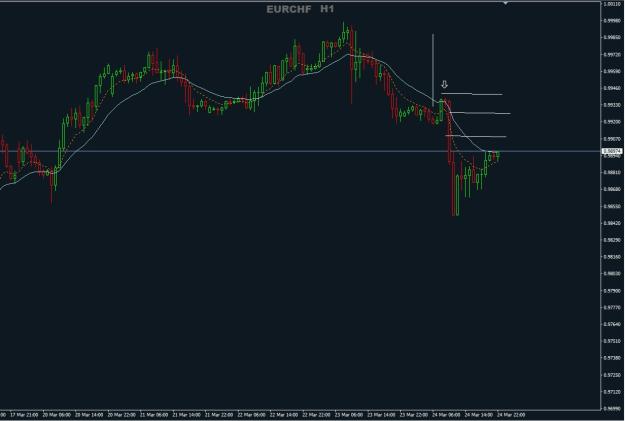This screenshot has height=421, width=625.
Task: Click the 0.97770 price scale label
Action: (613, 307)
